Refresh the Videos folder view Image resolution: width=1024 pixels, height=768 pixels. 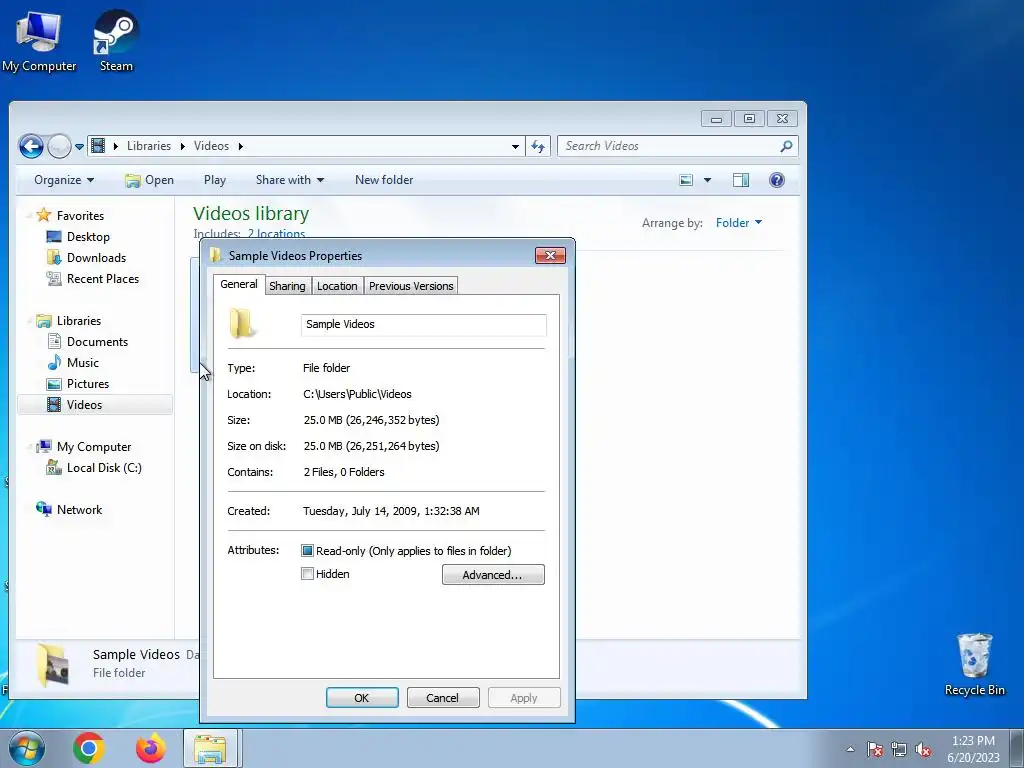coord(538,146)
